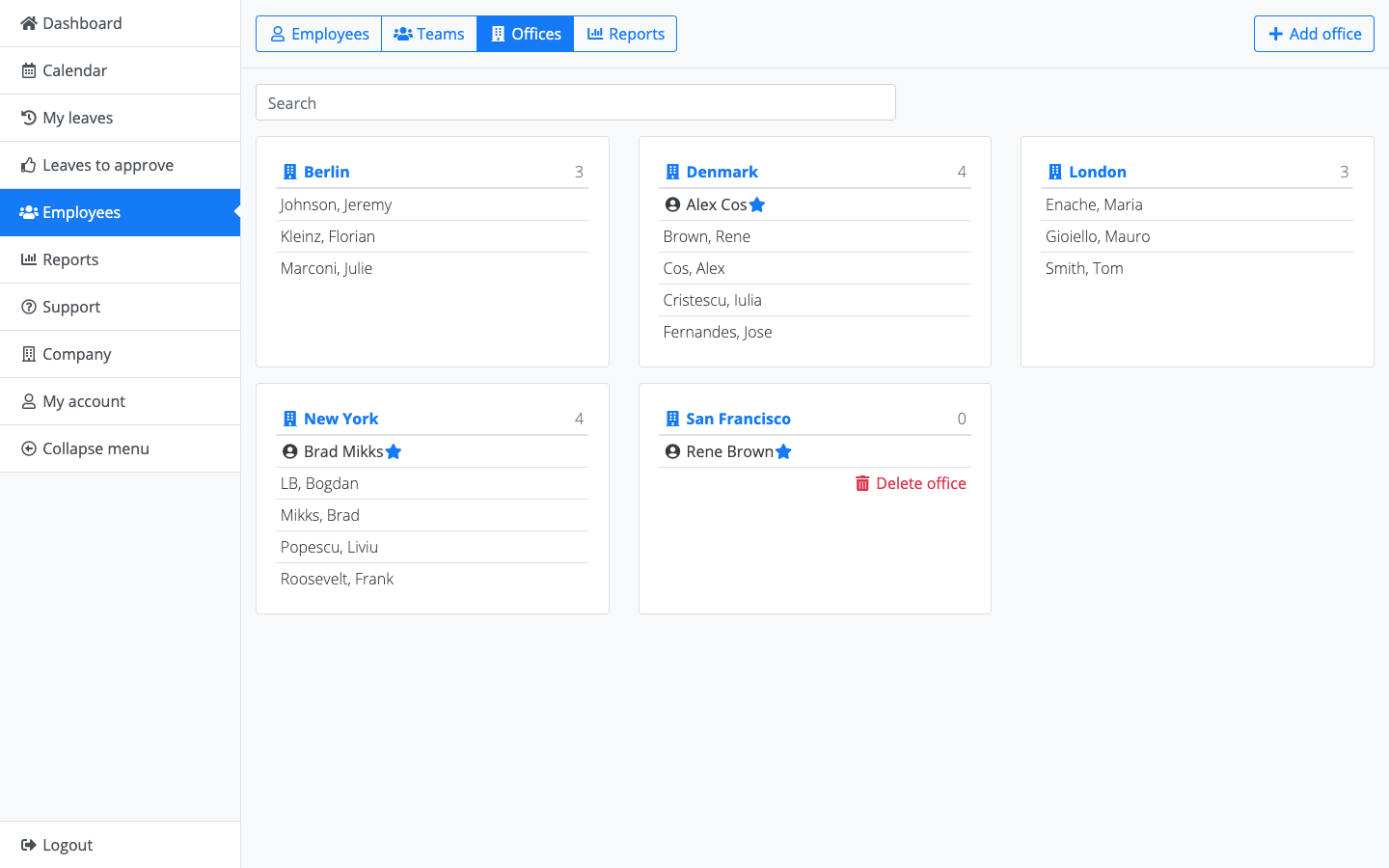Screen dimensions: 1389x868
Task: Open the New York office link
Action: pyautogui.click(x=341, y=419)
